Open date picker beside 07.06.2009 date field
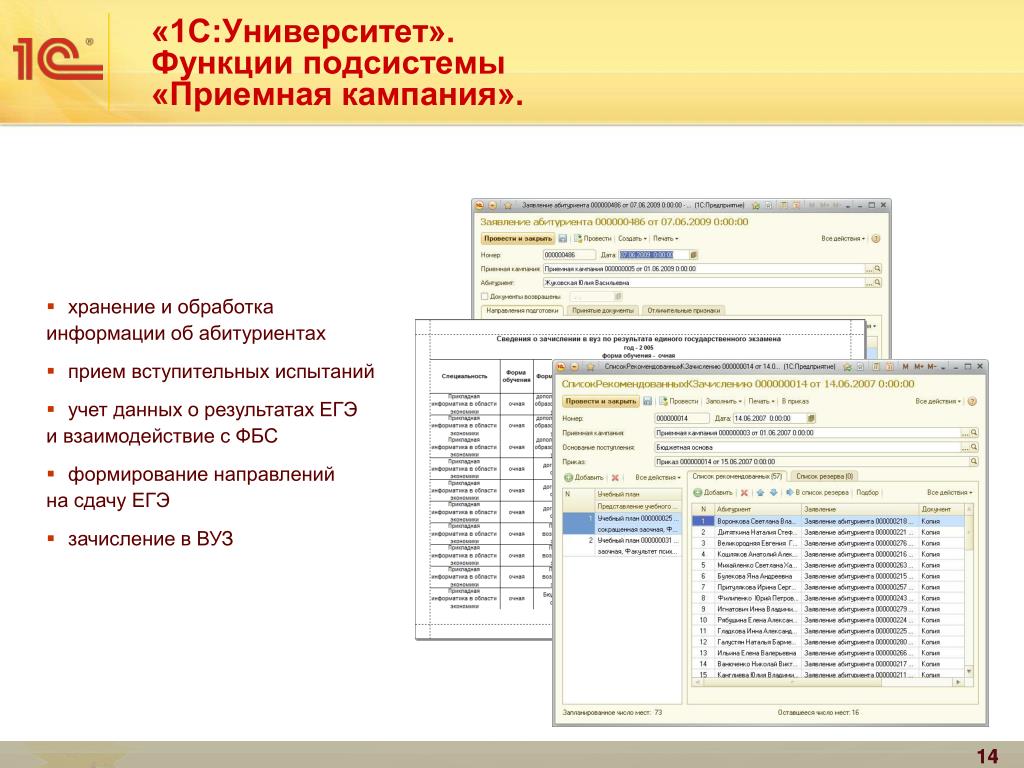 694,255
